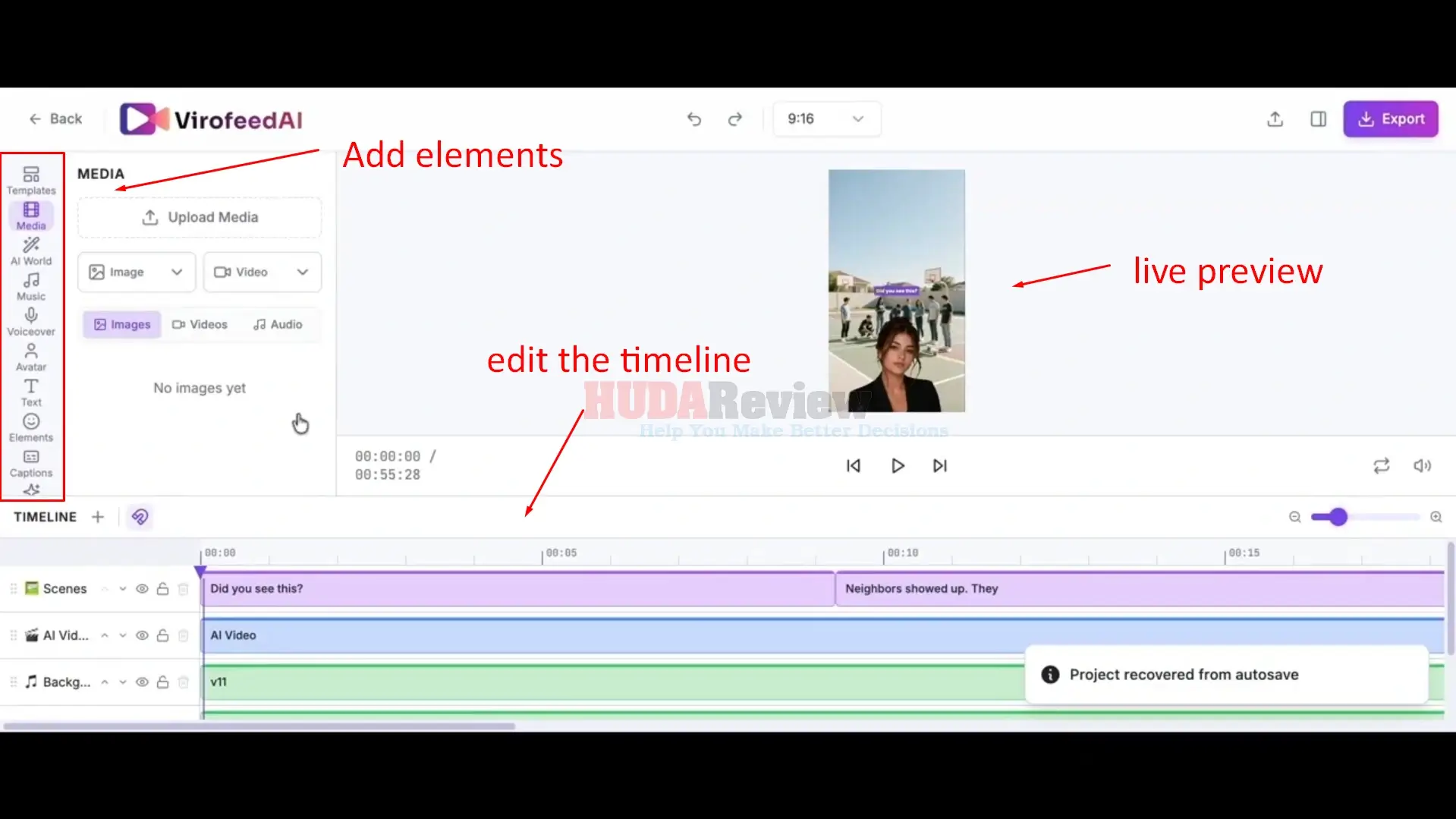Select the 'Did you see this?' scene clip
Screen dimensions: 1456x819
click(518, 589)
